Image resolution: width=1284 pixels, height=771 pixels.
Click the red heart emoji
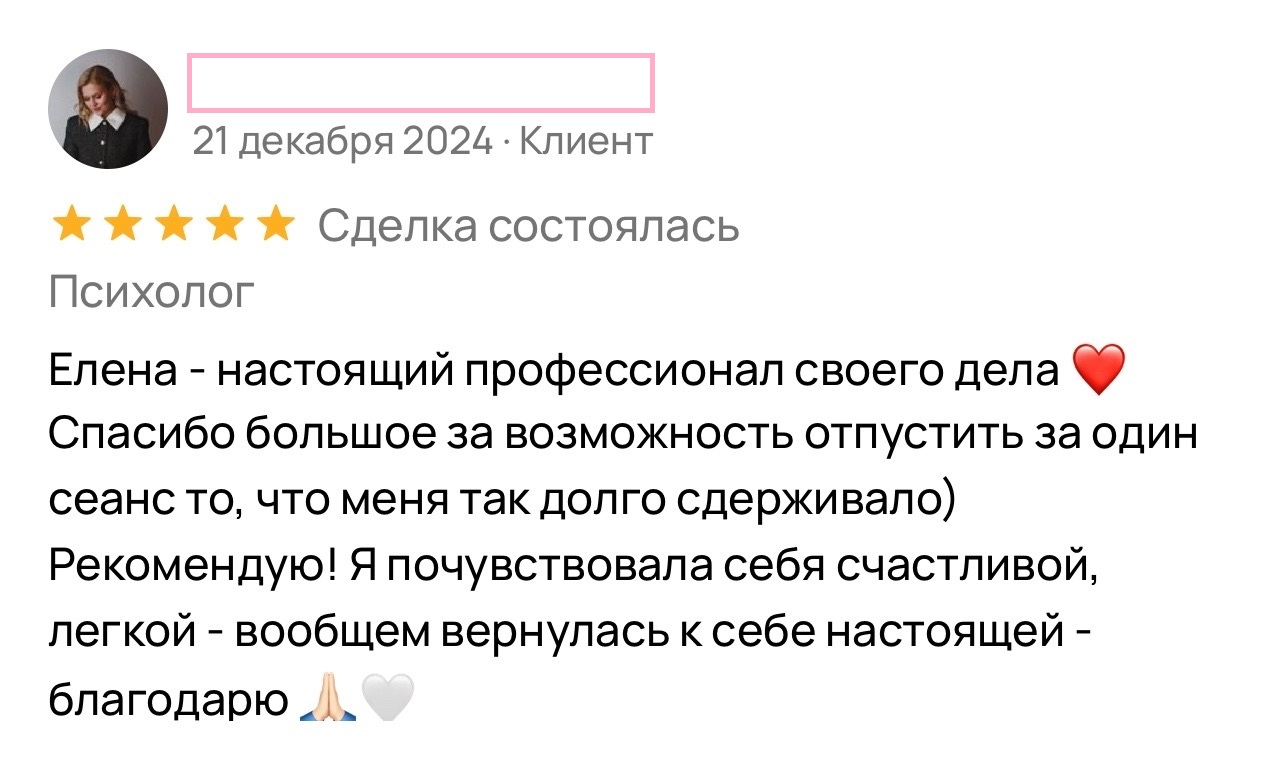coord(1097,370)
